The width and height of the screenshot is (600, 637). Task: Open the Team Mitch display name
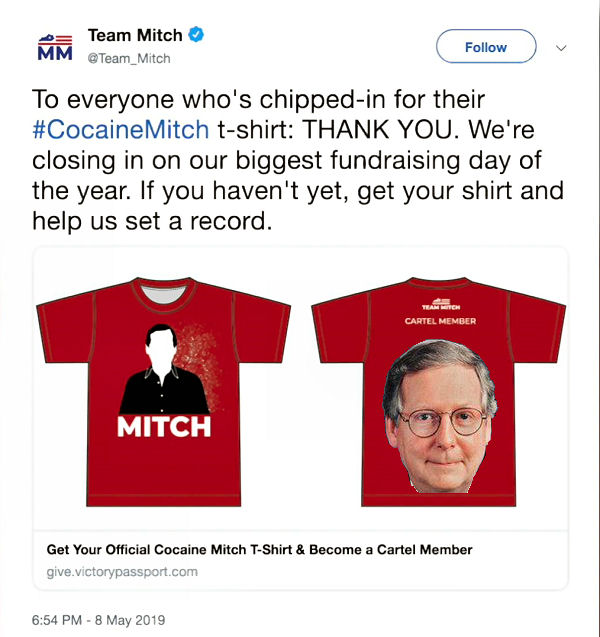(x=135, y=35)
